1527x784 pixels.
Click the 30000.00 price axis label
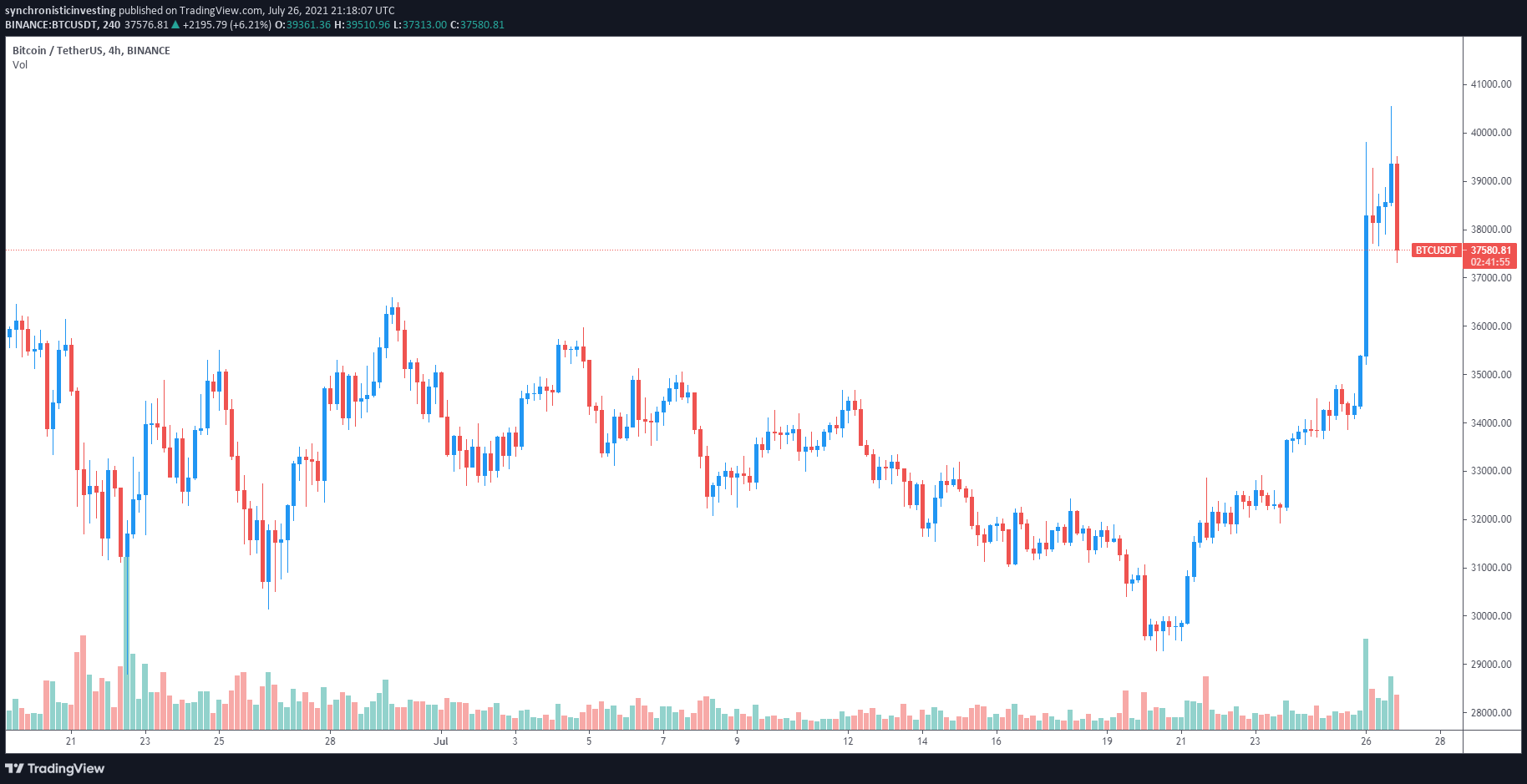tap(1490, 616)
